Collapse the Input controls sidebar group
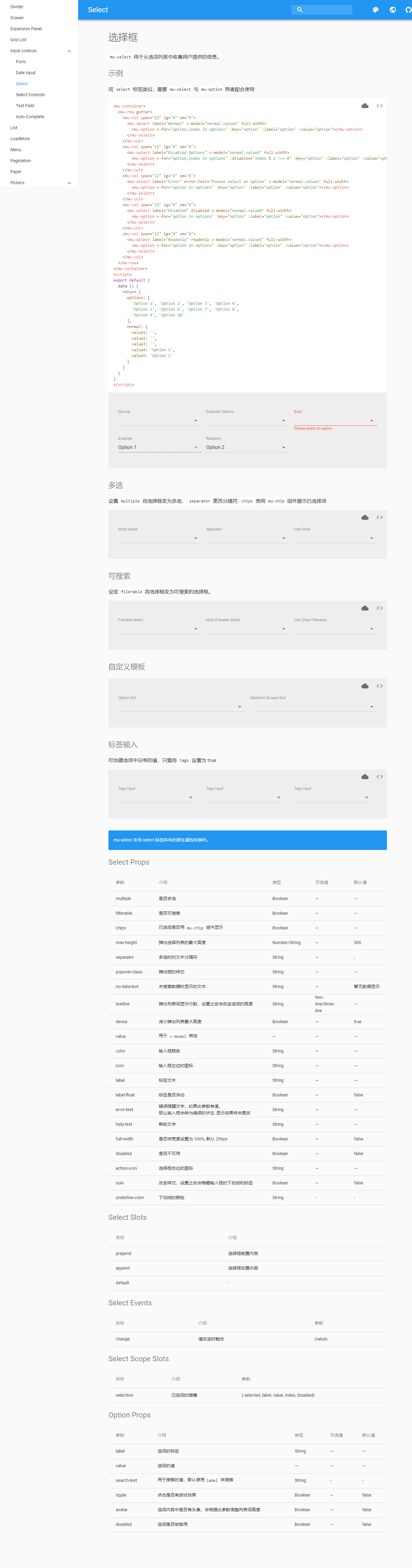The image size is (412, 1568). coord(69,51)
